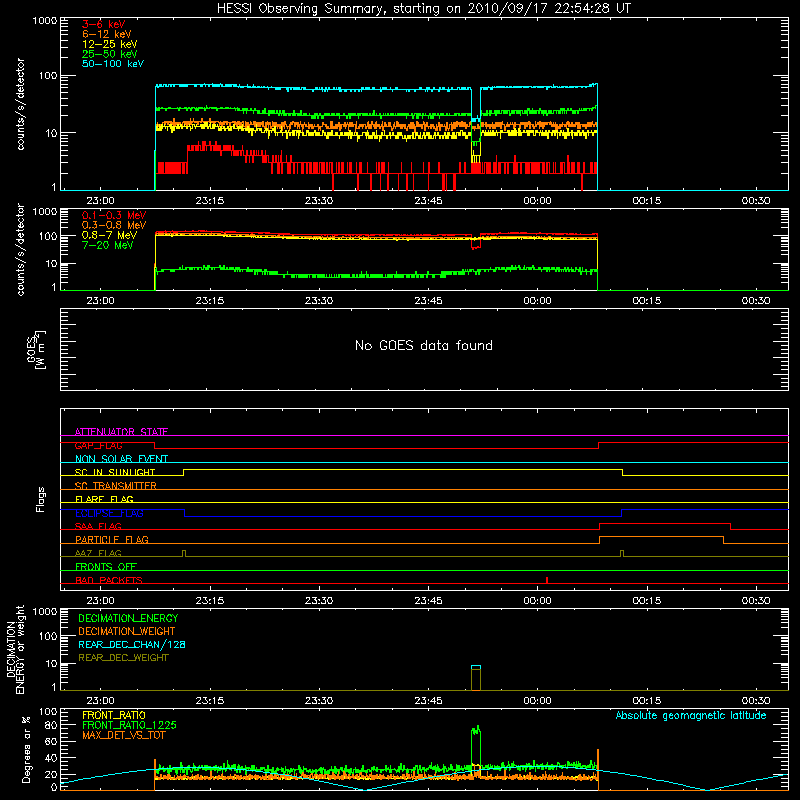The width and height of the screenshot is (800, 800).
Task: Select the NON_SOLAR_EVENT flag label
Action: point(121,459)
